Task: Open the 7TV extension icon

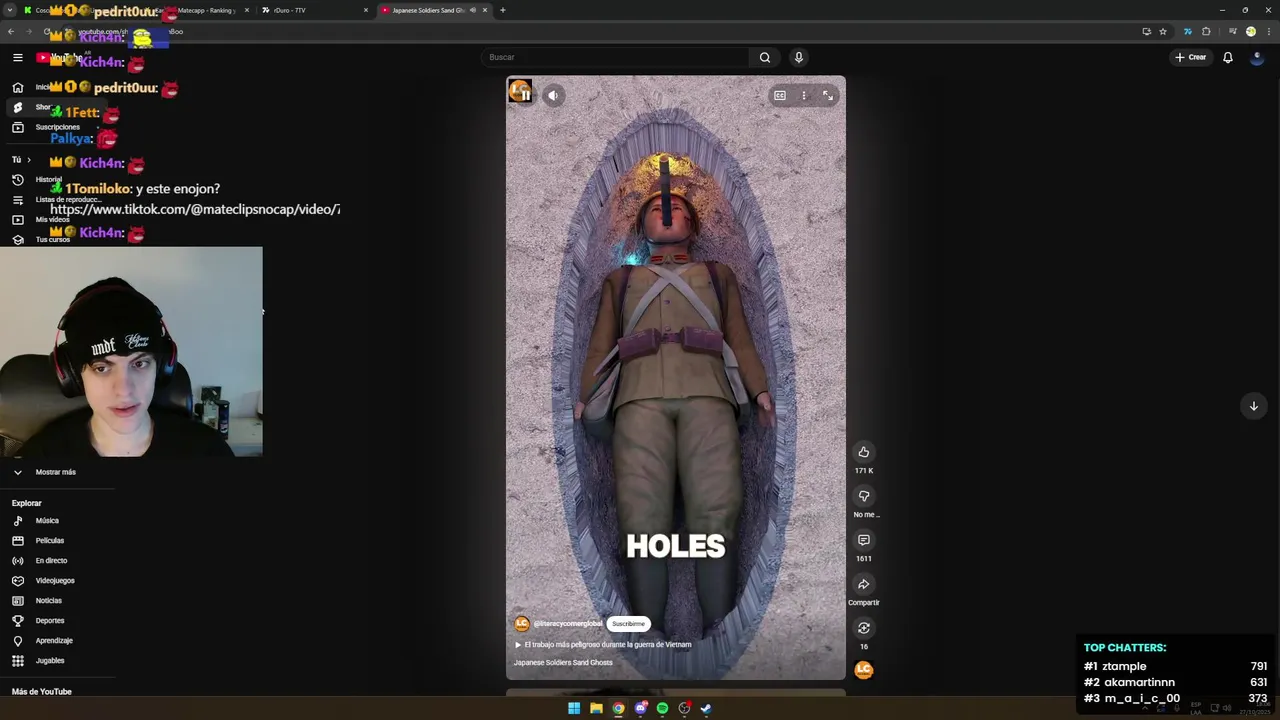Action: 1188,31
